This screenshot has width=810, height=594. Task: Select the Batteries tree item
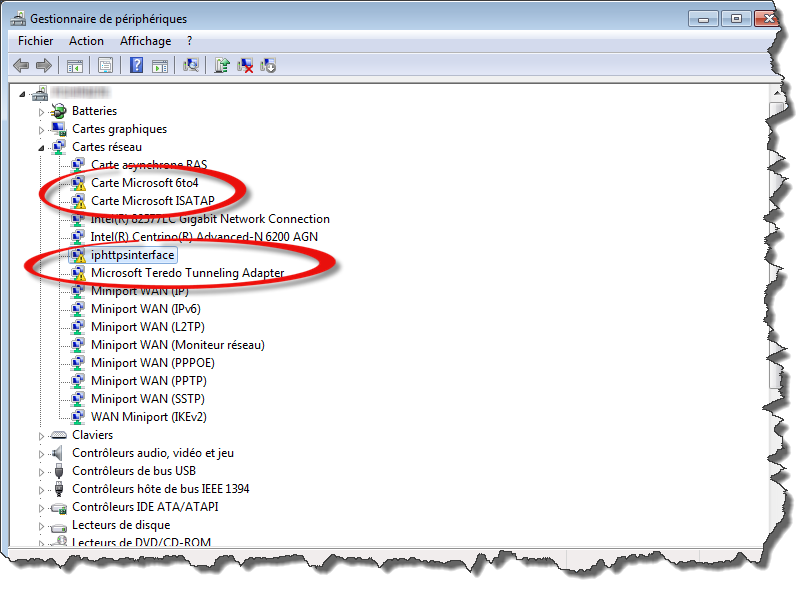(x=95, y=111)
